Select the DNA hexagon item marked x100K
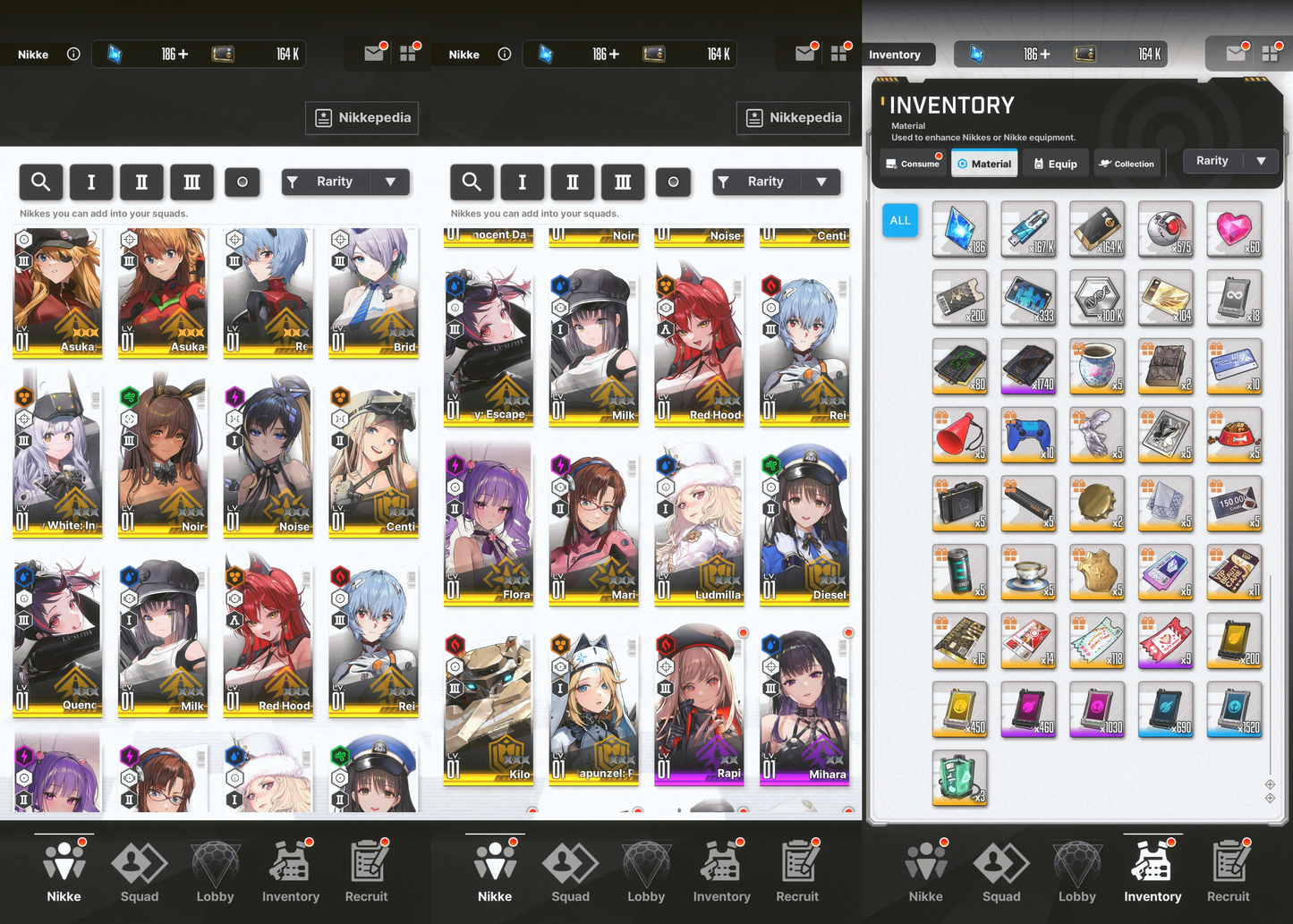This screenshot has width=1293, height=924. (x=1097, y=297)
